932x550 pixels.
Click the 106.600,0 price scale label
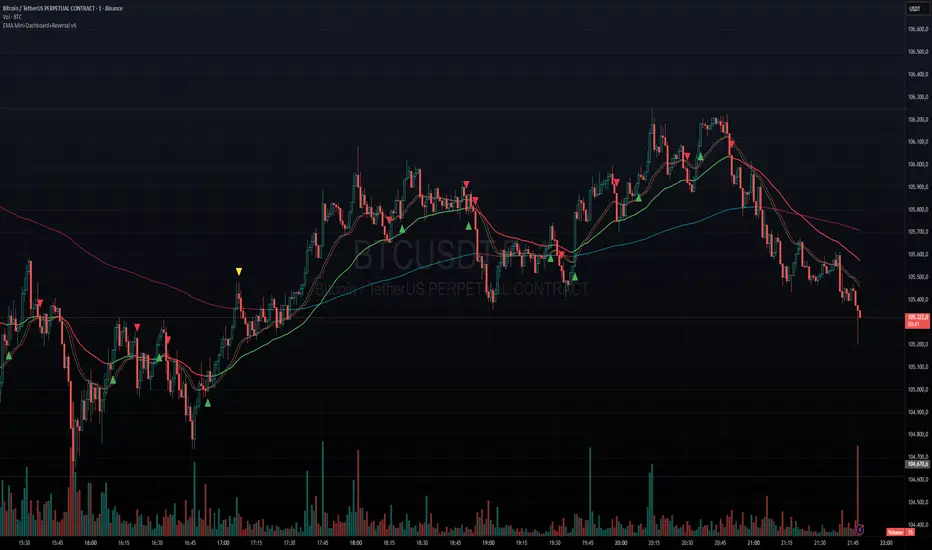pyautogui.click(x=918, y=29)
